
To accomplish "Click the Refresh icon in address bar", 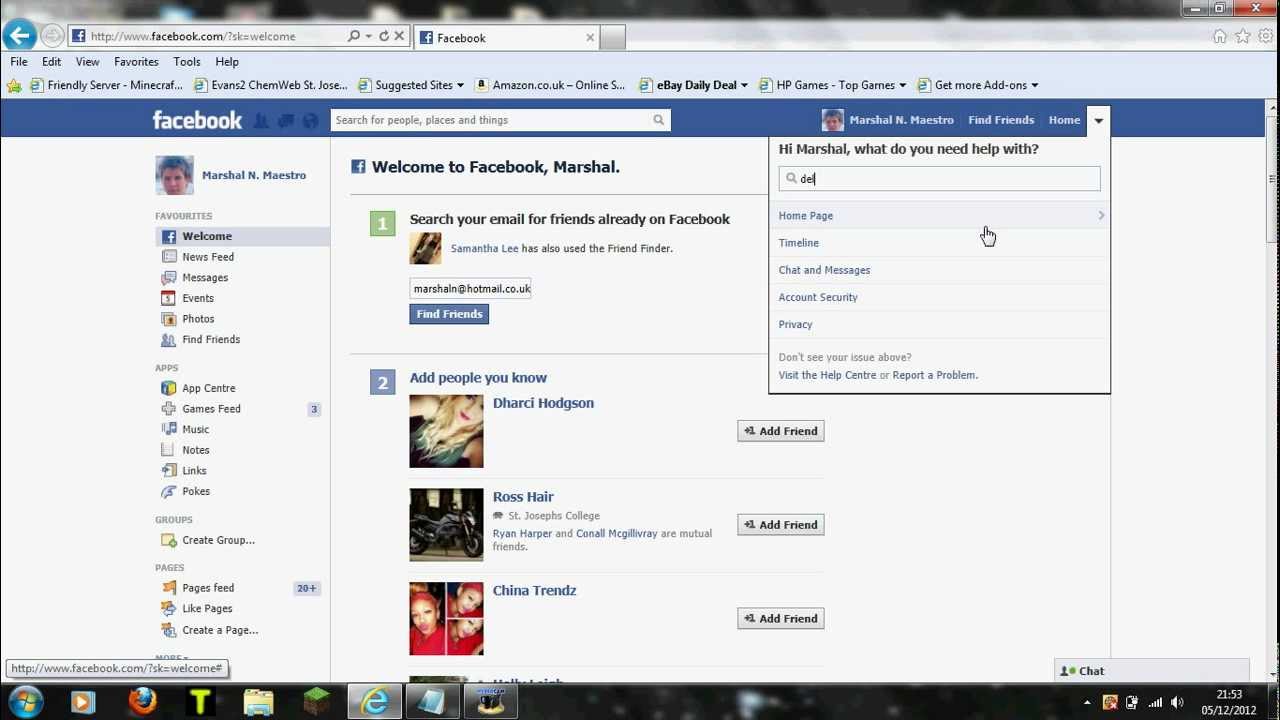I will (x=384, y=36).
